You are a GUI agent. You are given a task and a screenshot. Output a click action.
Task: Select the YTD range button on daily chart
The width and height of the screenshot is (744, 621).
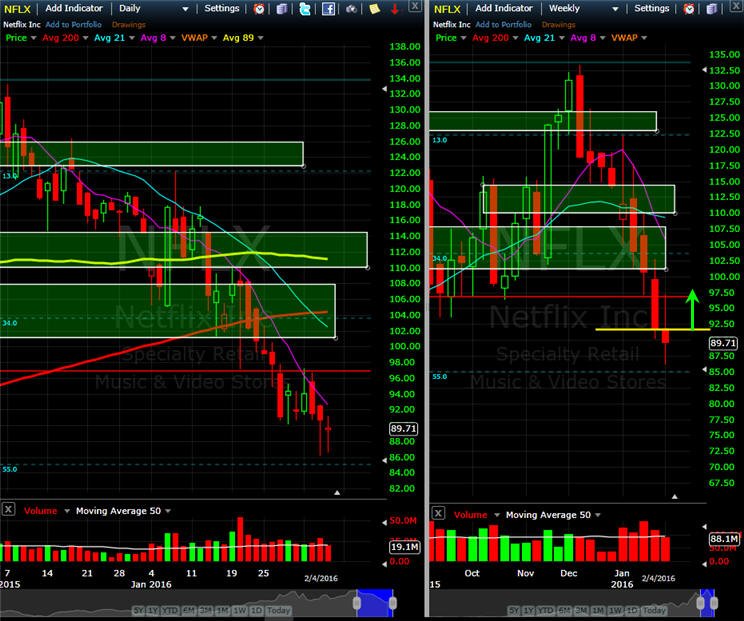169,610
